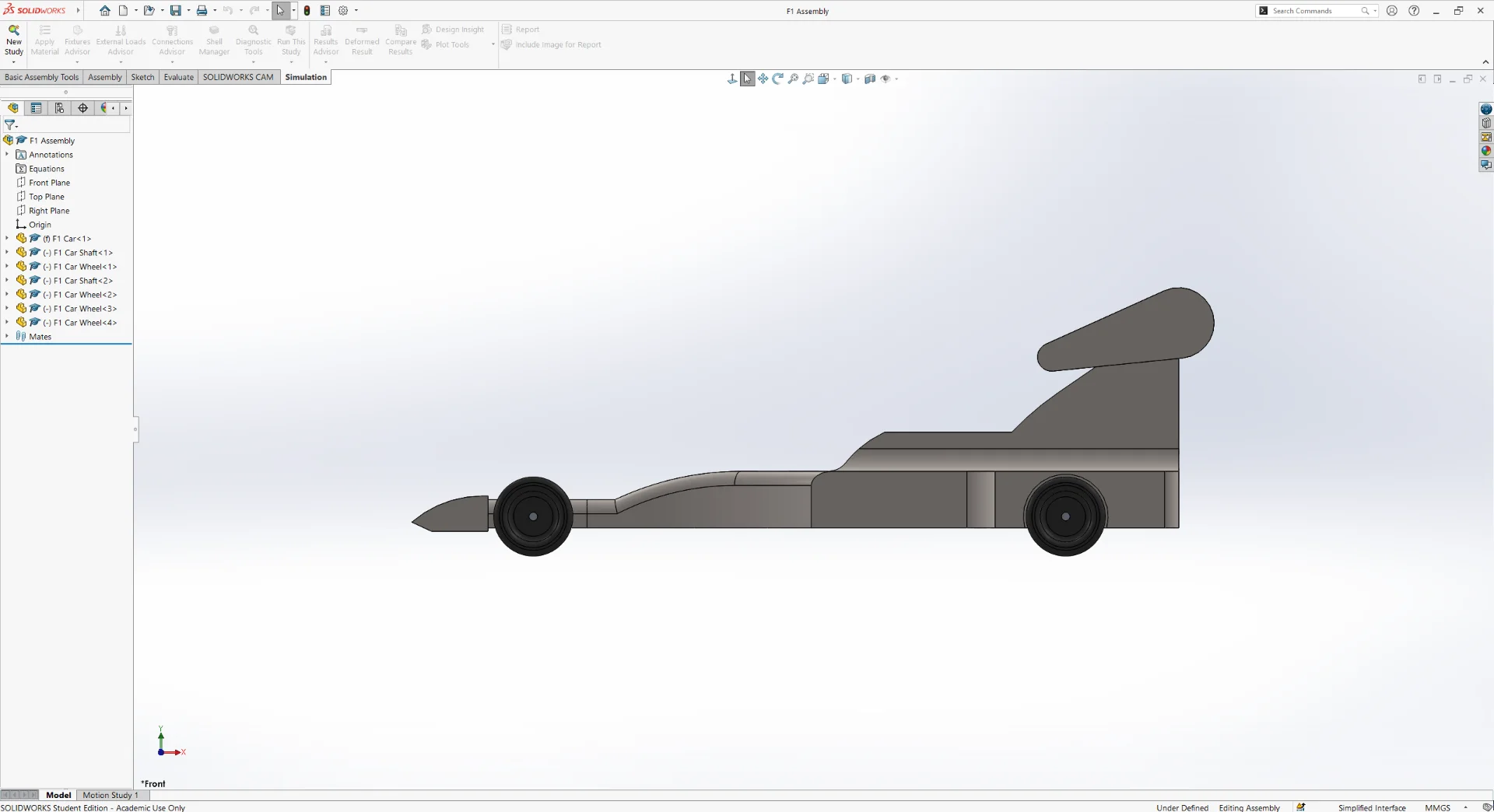Click the Open file icon

click(x=149, y=11)
